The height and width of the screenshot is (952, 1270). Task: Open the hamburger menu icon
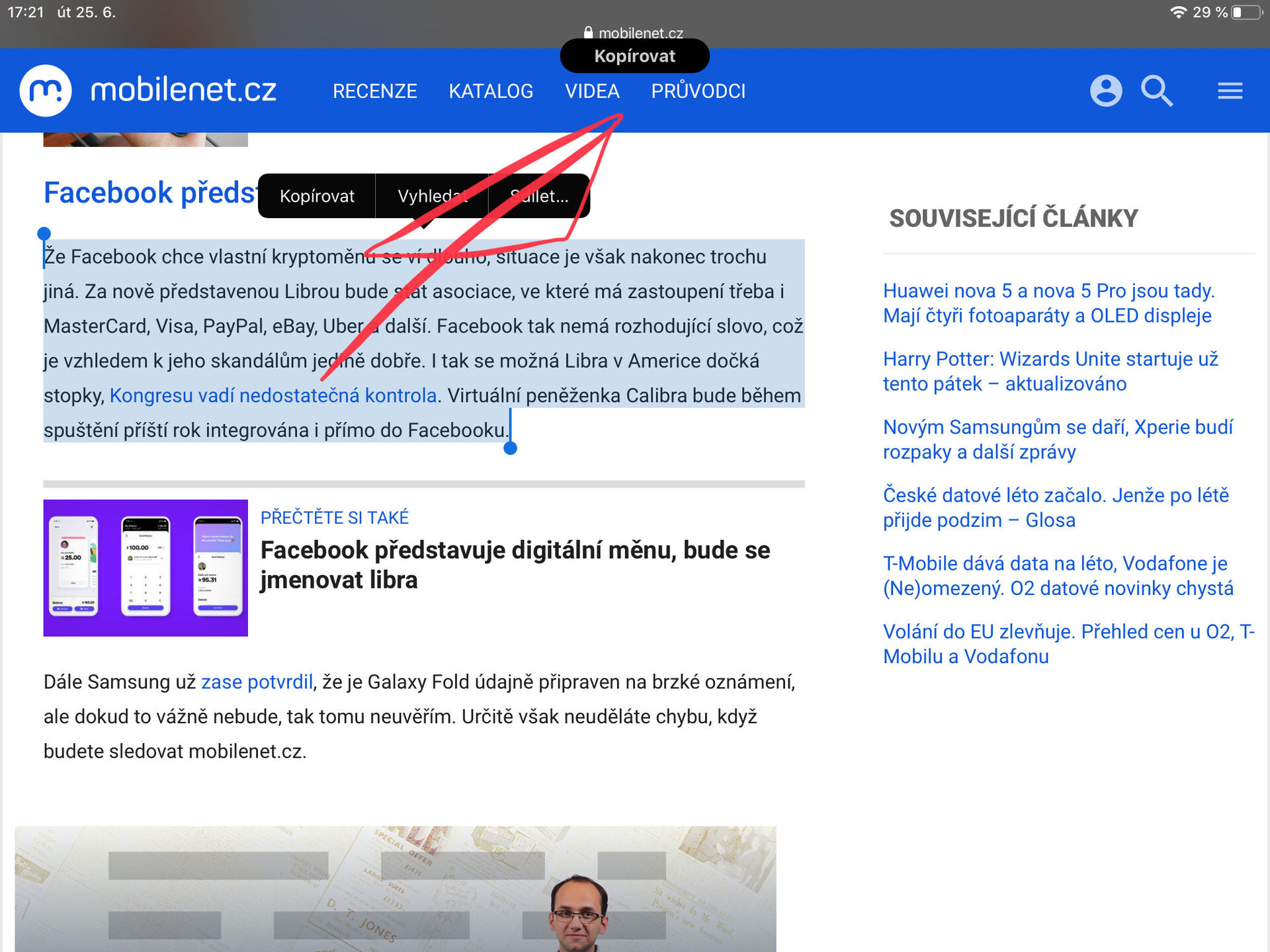pos(1230,91)
